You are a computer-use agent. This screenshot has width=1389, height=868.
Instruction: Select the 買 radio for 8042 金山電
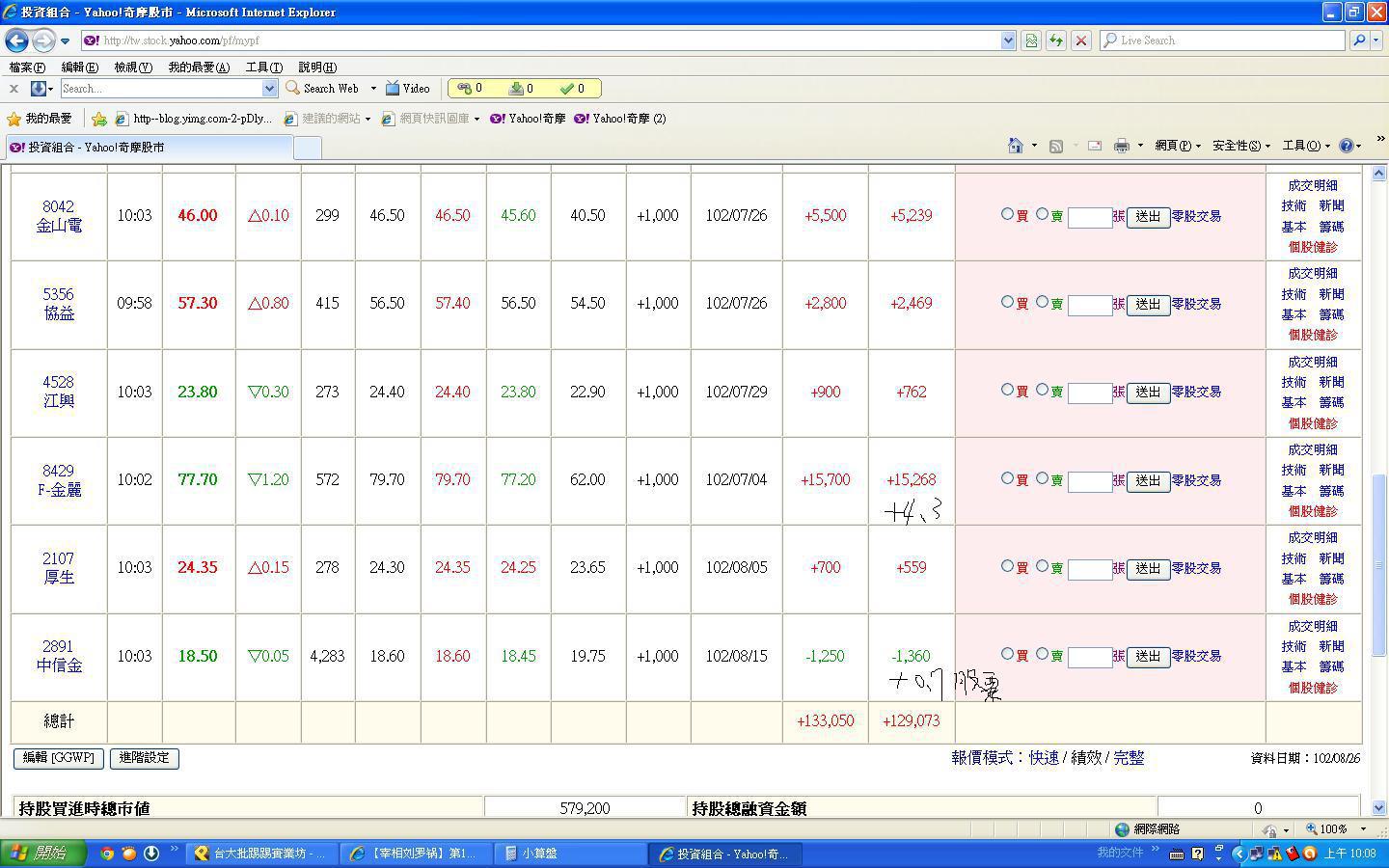tap(1007, 214)
